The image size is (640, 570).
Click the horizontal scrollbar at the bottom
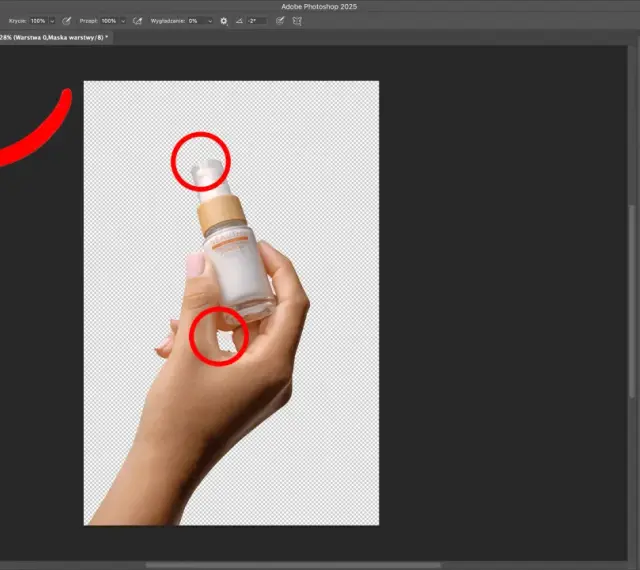(293, 566)
